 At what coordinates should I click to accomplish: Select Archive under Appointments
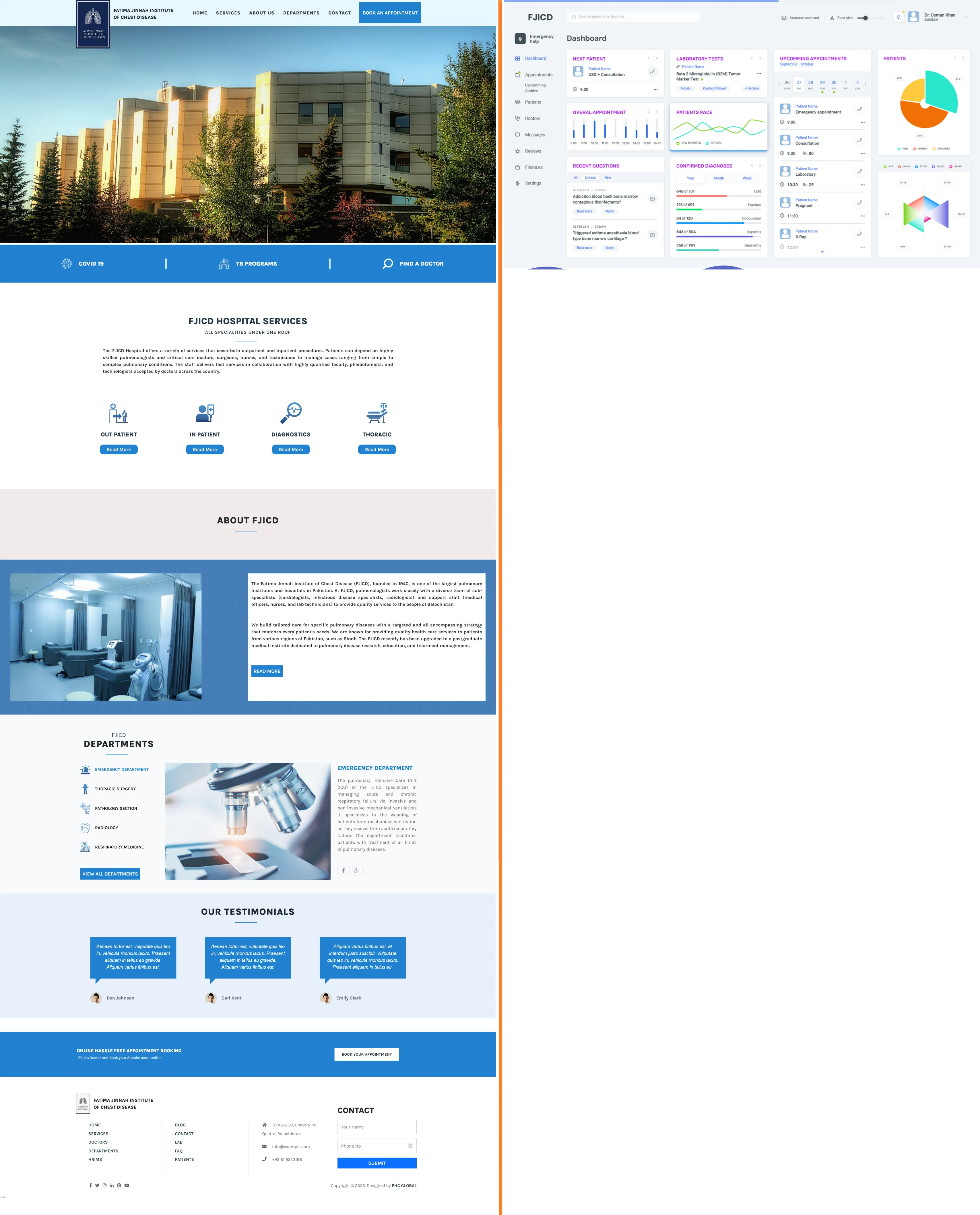tap(531, 91)
